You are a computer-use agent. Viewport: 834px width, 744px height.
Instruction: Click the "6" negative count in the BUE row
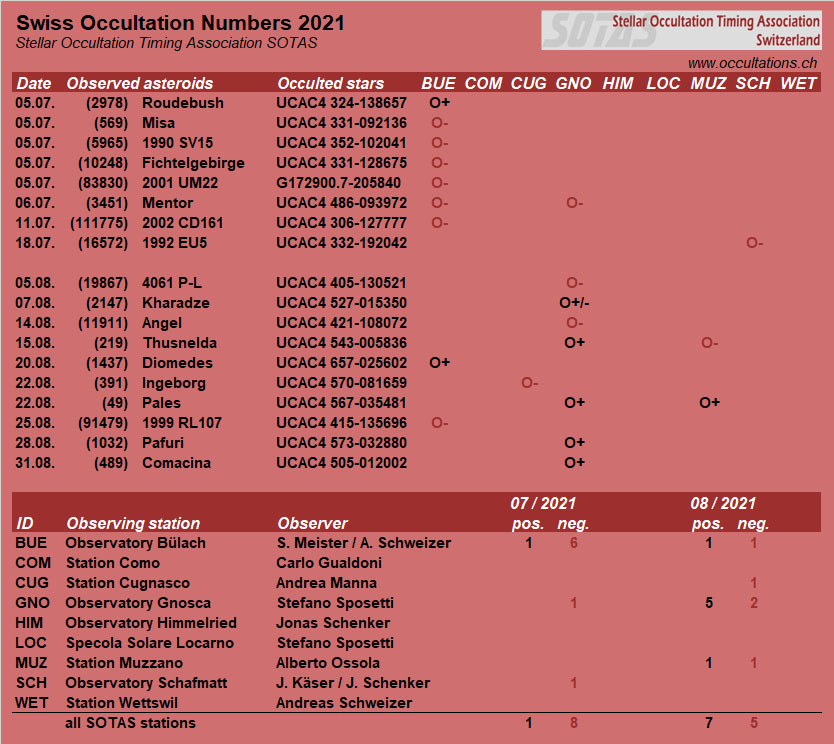(x=574, y=543)
